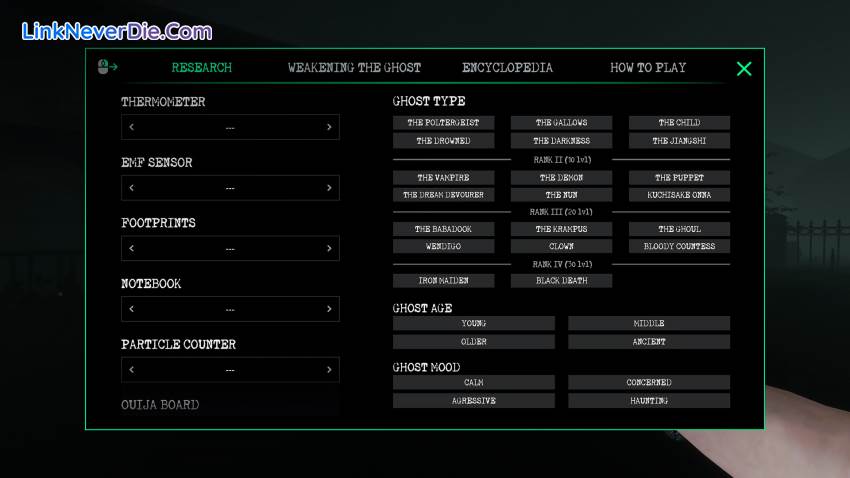
Task: Click the EMF Sensor value field
Action: pos(230,188)
